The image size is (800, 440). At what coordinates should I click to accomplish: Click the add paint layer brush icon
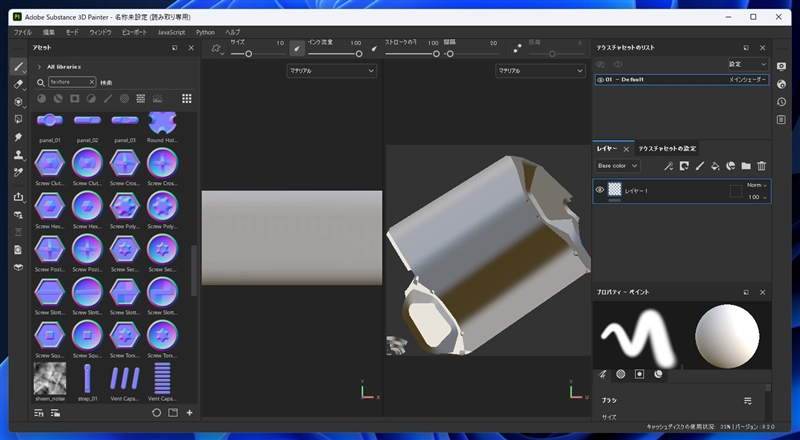[700, 166]
